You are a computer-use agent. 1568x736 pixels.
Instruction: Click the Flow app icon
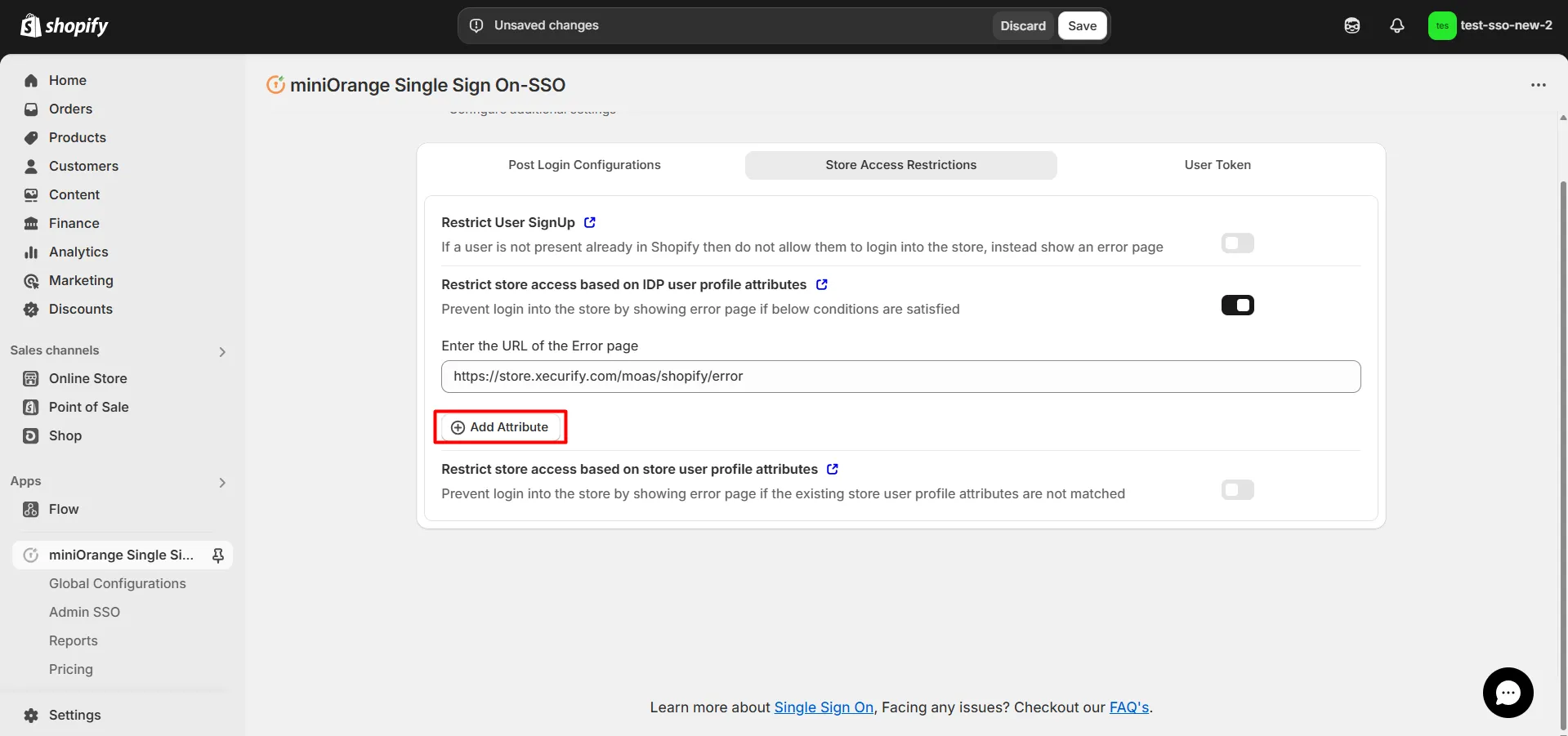click(31, 509)
